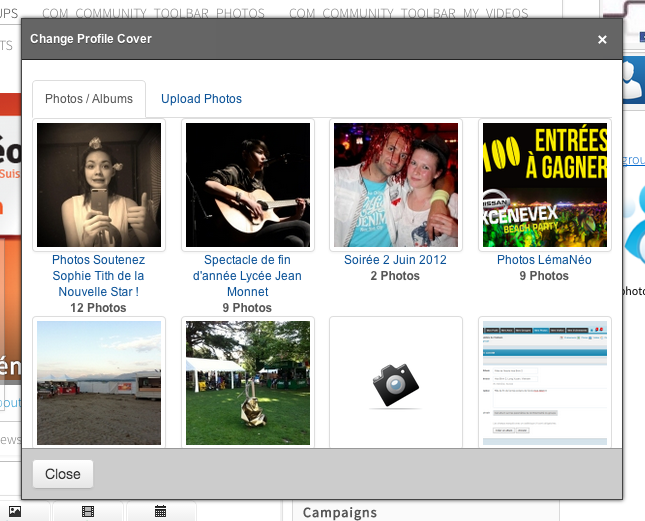This screenshot has width=645, height=521.
Task: Open Spectacle de fin d'année album link
Action: point(246,276)
